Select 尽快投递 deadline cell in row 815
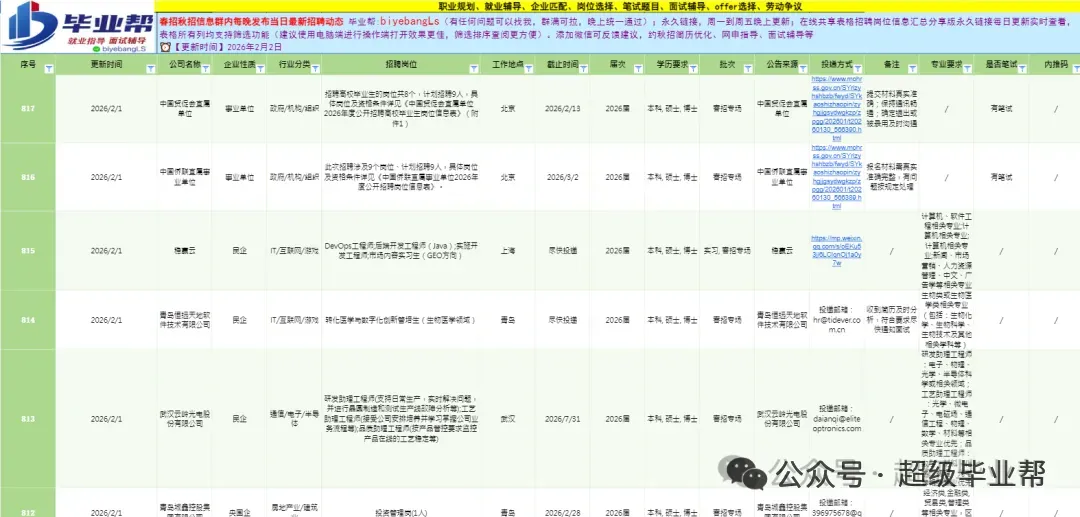This screenshot has height=517, width=1080. 563,251
